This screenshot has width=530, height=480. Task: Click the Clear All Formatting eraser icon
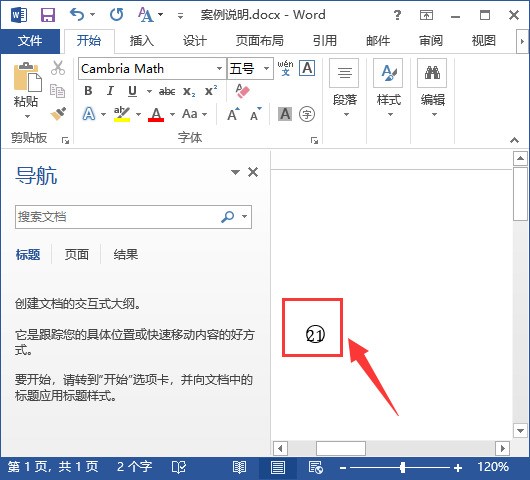[242, 91]
